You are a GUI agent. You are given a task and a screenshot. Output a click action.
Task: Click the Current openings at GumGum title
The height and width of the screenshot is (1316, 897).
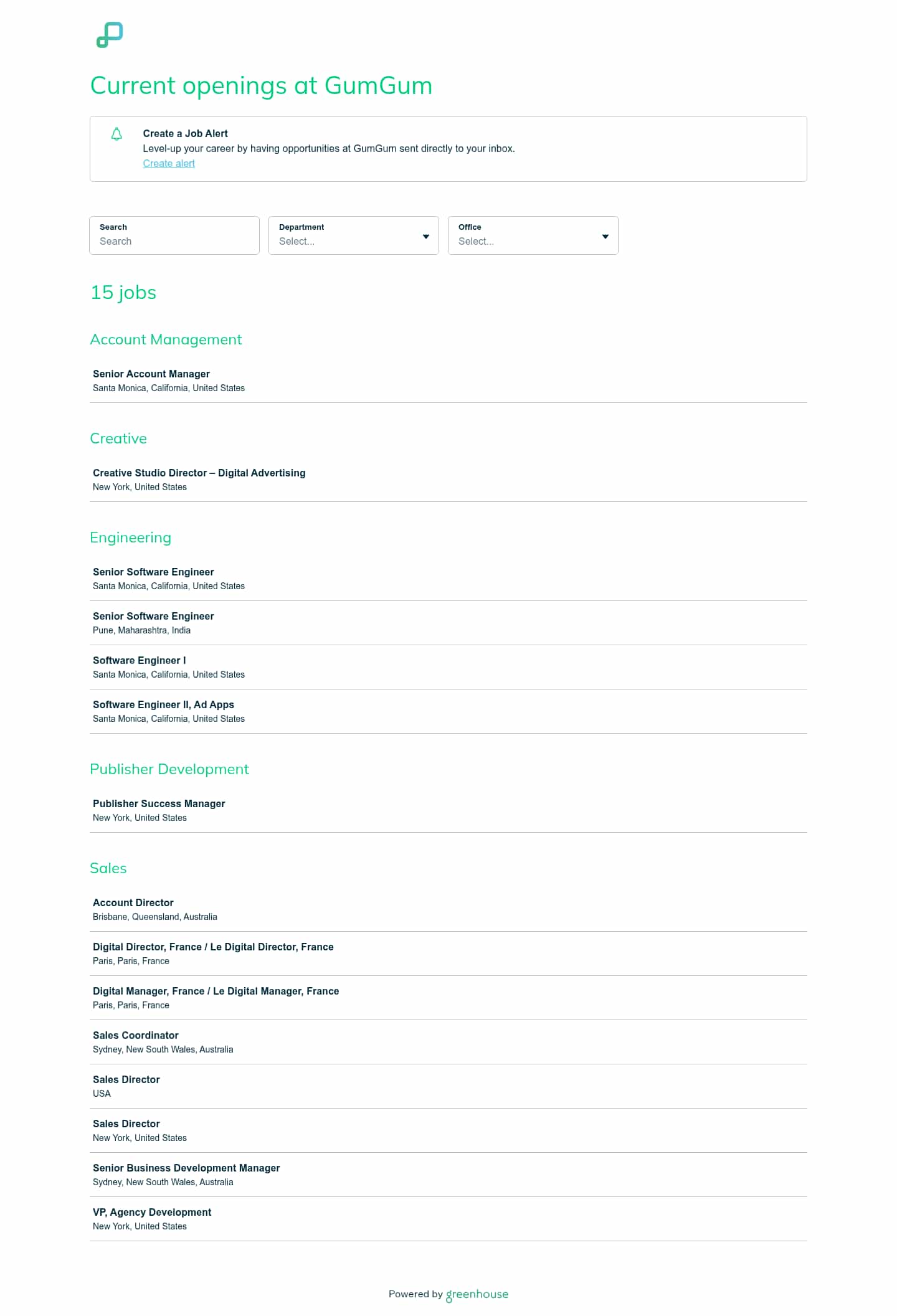point(261,85)
